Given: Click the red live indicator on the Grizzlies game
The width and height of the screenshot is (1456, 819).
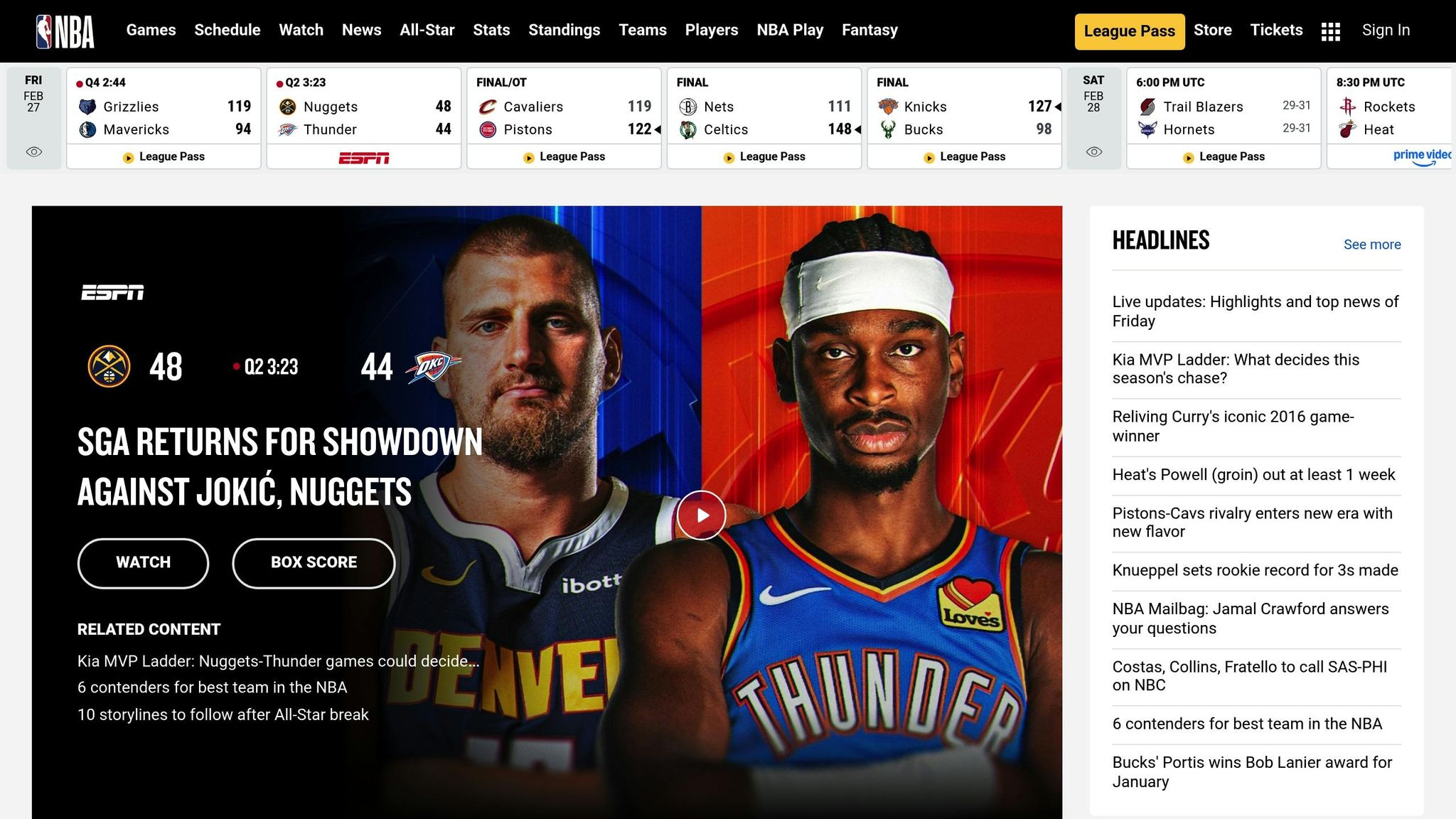Looking at the screenshot, I should pyautogui.click(x=78, y=82).
